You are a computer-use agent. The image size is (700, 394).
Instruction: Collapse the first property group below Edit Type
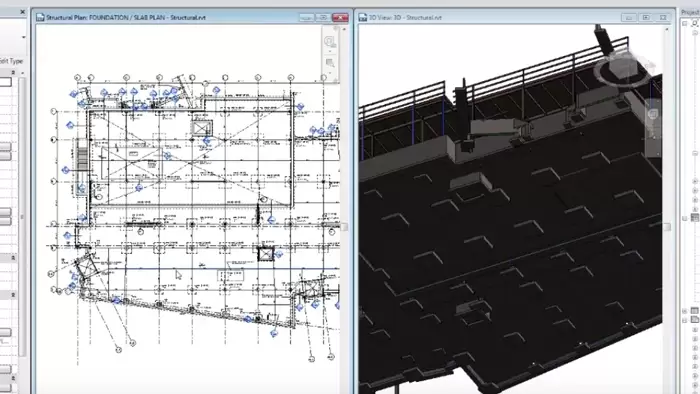13,72
